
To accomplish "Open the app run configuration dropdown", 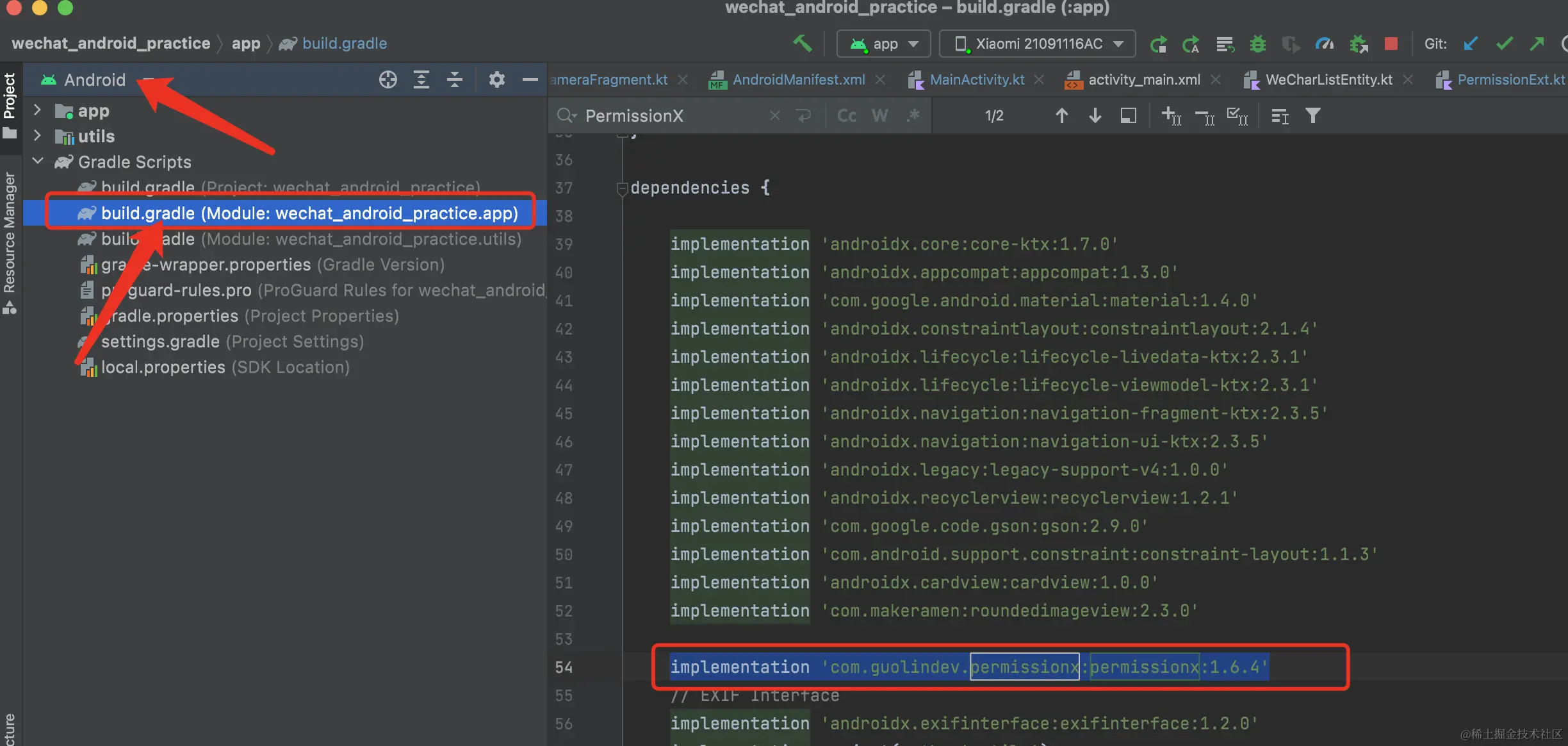I will [885, 44].
